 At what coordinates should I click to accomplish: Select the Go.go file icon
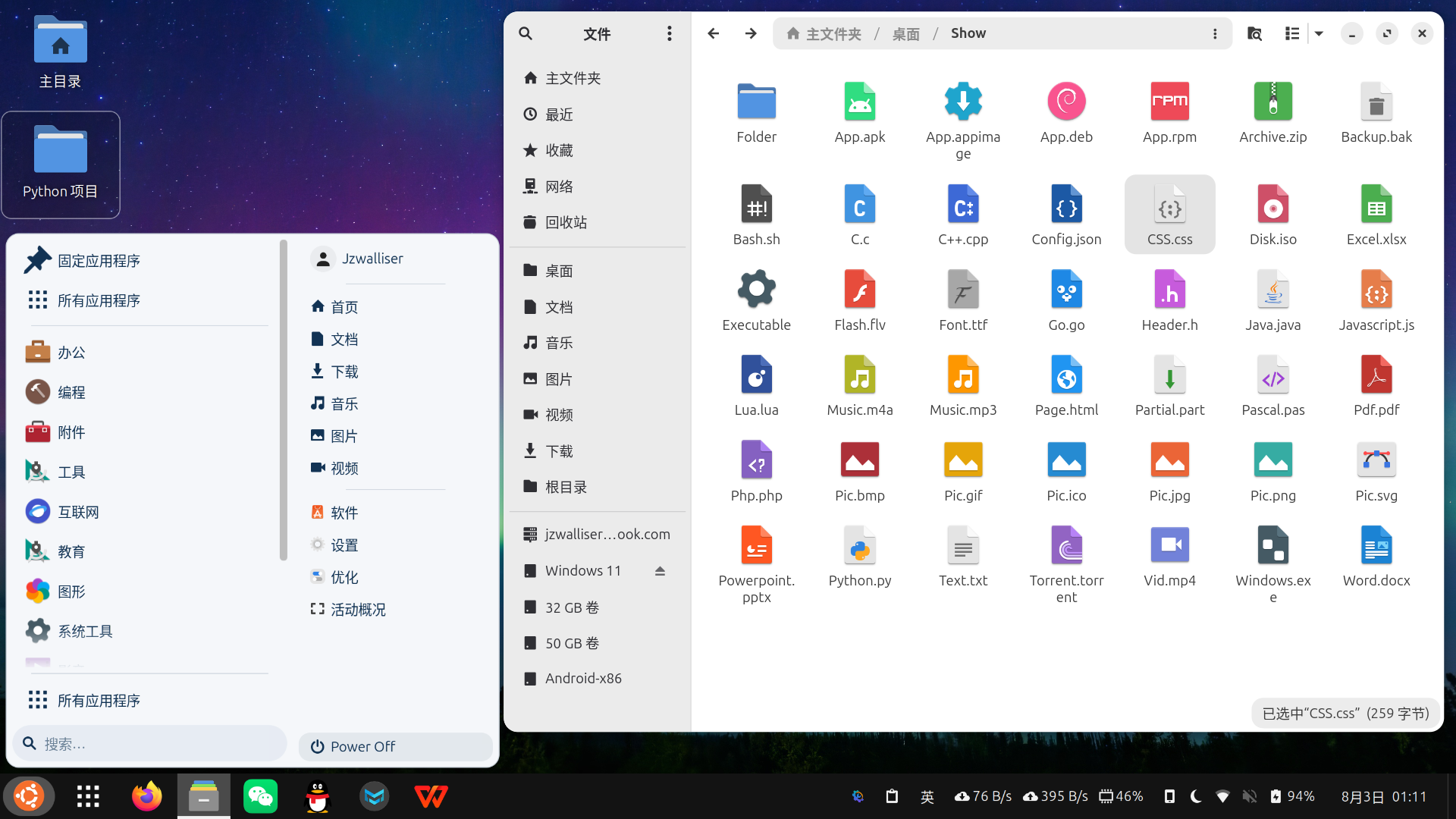click(1066, 289)
